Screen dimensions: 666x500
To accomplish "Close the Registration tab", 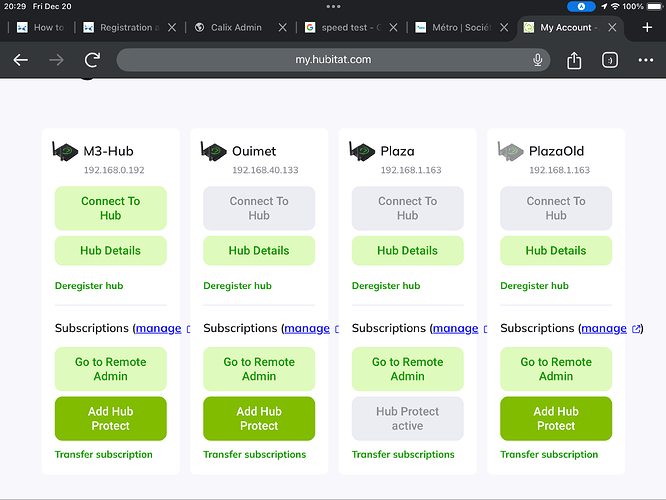I will pos(172,28).
